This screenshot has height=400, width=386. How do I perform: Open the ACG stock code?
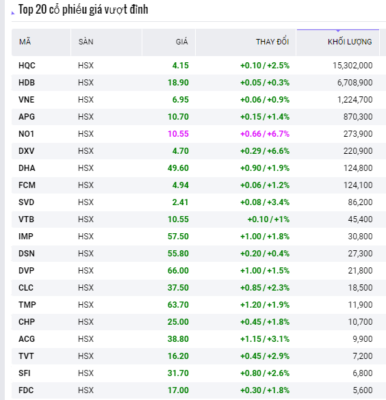tap(27, 339)
